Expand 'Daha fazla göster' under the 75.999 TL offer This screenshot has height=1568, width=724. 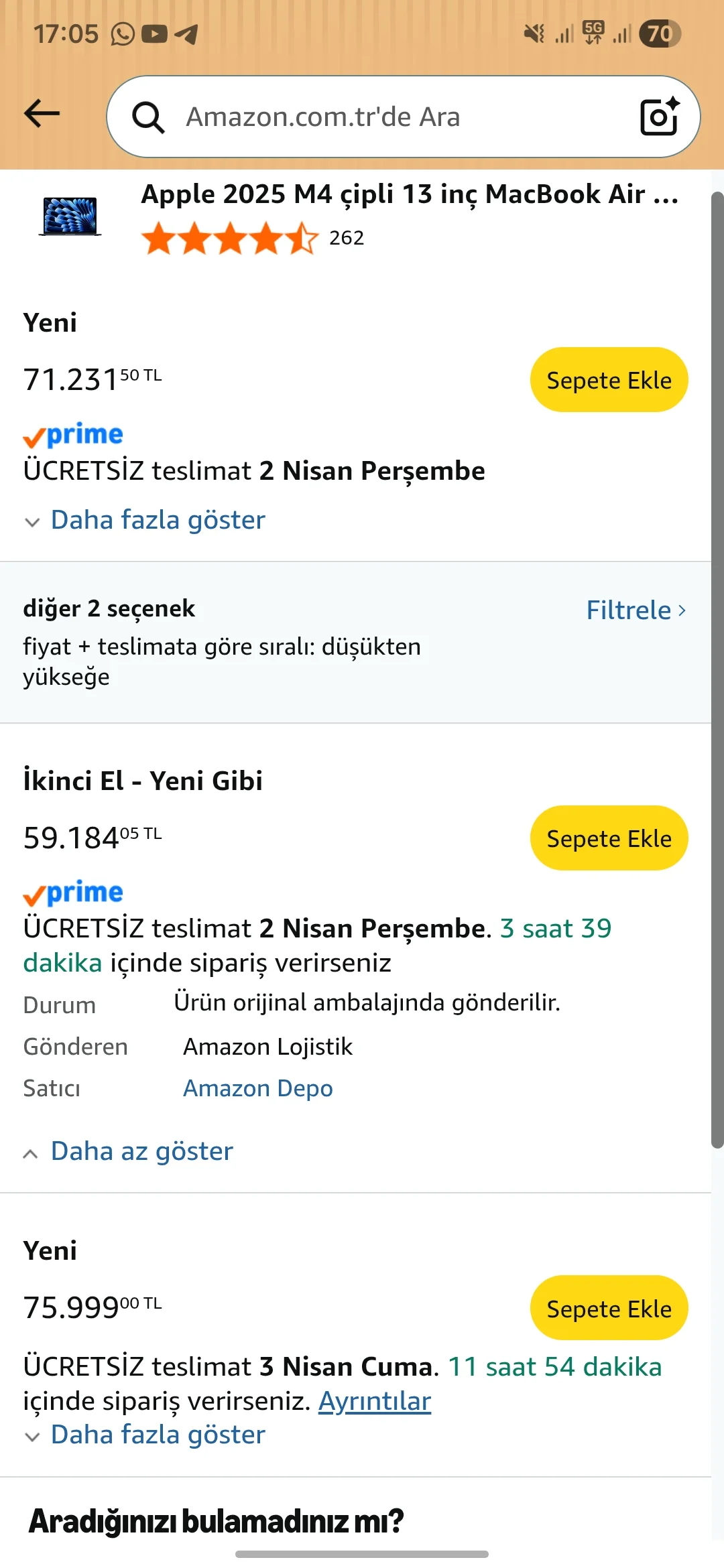(x=158, y=1435)
